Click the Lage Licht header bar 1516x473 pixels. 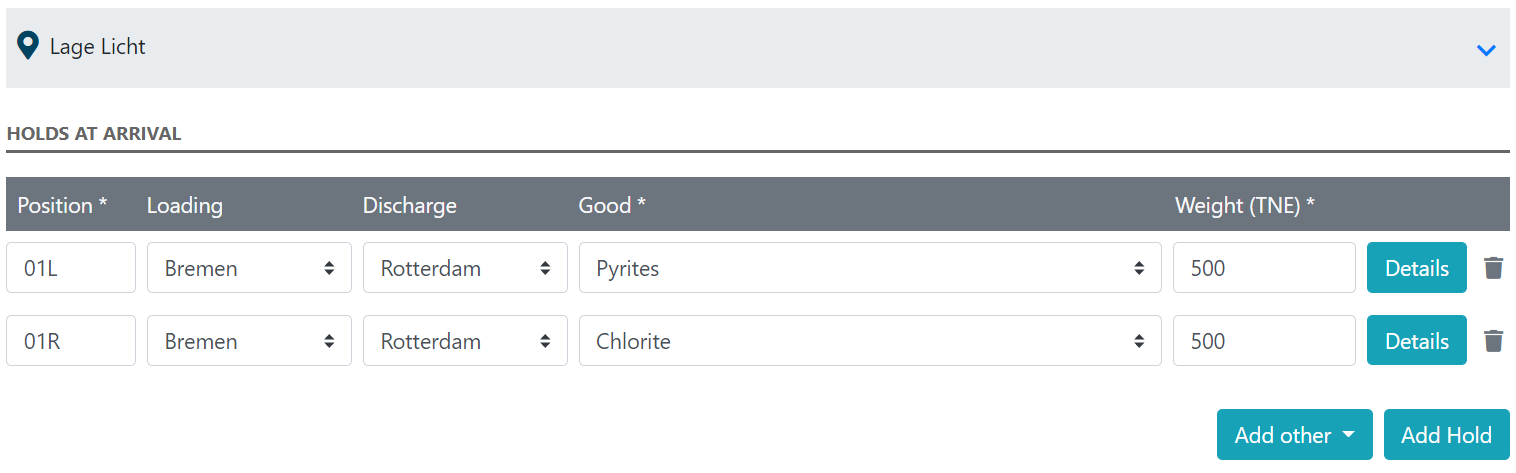[757, 48]
